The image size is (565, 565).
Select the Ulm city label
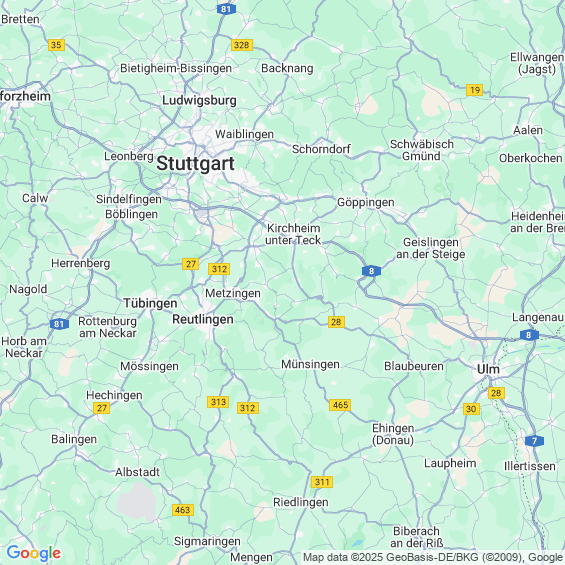click(488, 369)
